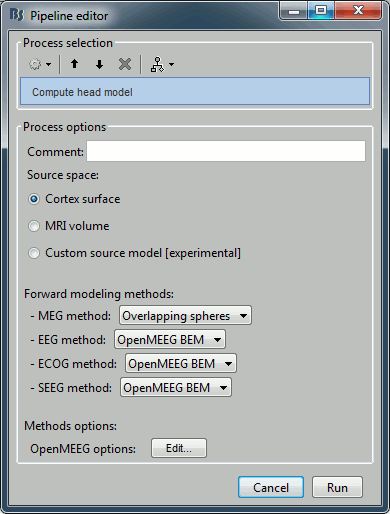Image resolution: width=390 pixels, height=514 pixels.
Task: Click the Comment text field
Action: tap(226, 151)
